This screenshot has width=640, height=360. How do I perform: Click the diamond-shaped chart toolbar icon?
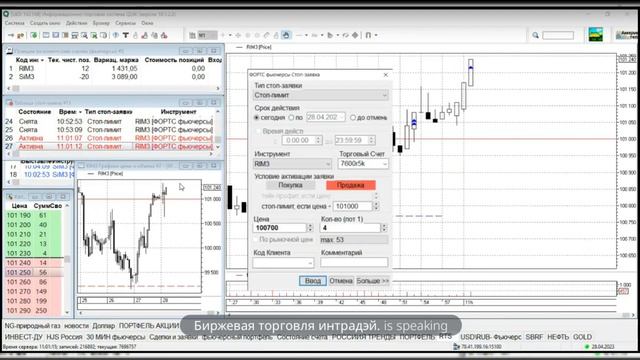355,36
